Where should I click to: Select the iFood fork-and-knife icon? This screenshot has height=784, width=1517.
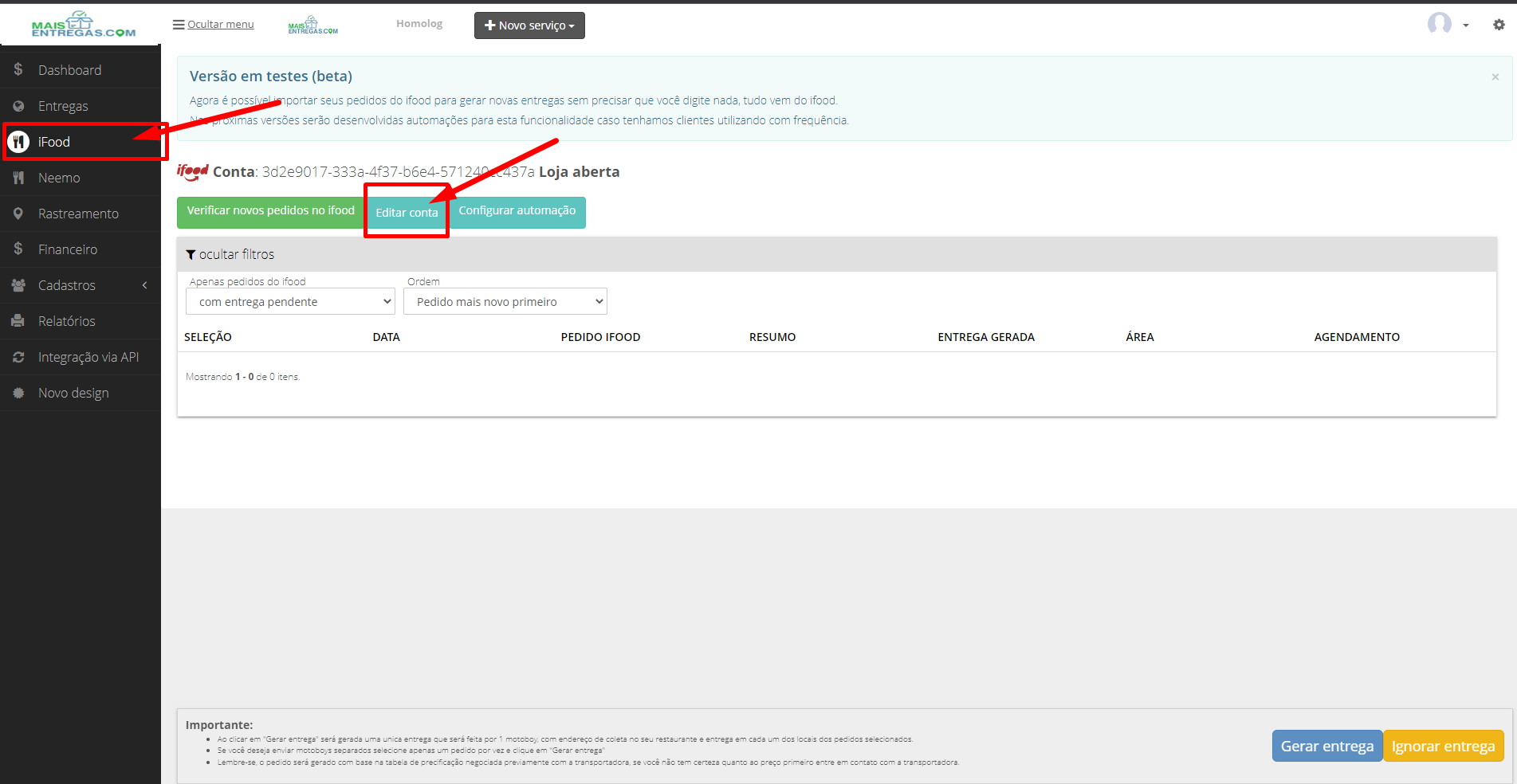tap(18, 142)
